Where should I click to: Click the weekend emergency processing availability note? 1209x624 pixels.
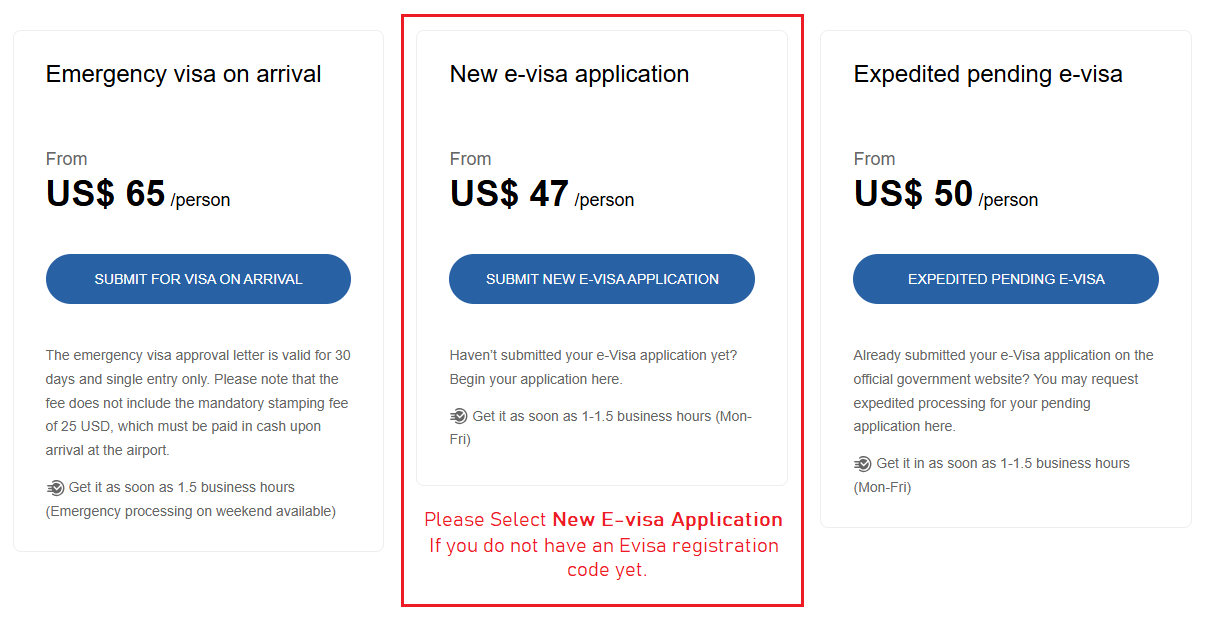tap(190, 512)
